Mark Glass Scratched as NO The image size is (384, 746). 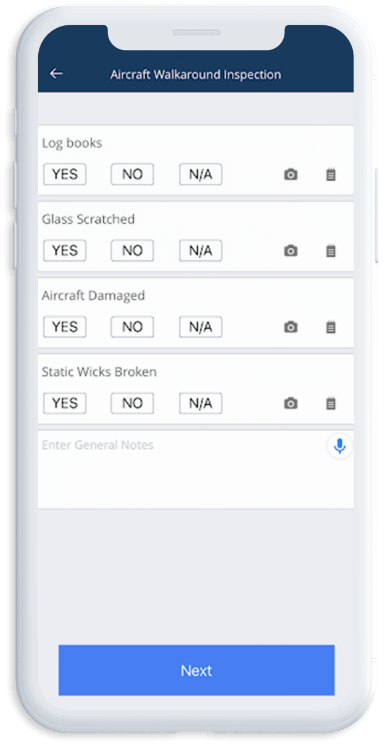[x=132, y=250]
